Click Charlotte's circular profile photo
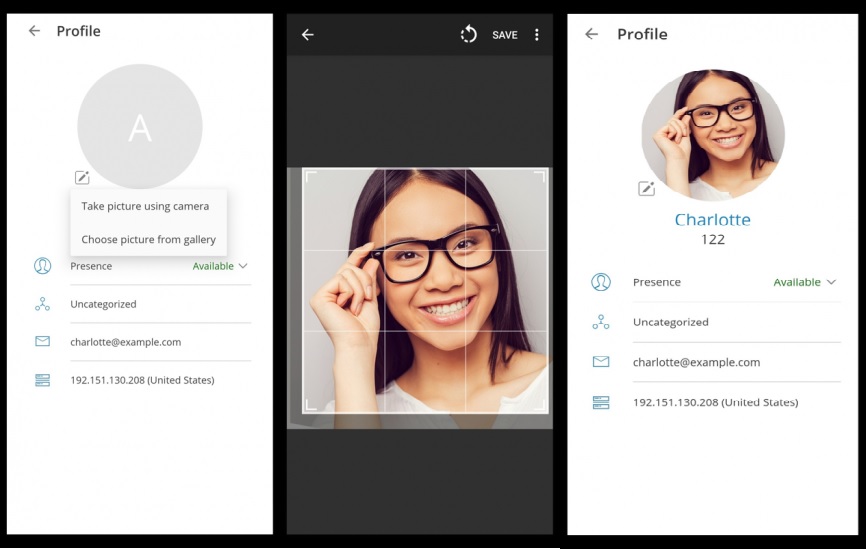867x549 pixels. click(713, 135)
